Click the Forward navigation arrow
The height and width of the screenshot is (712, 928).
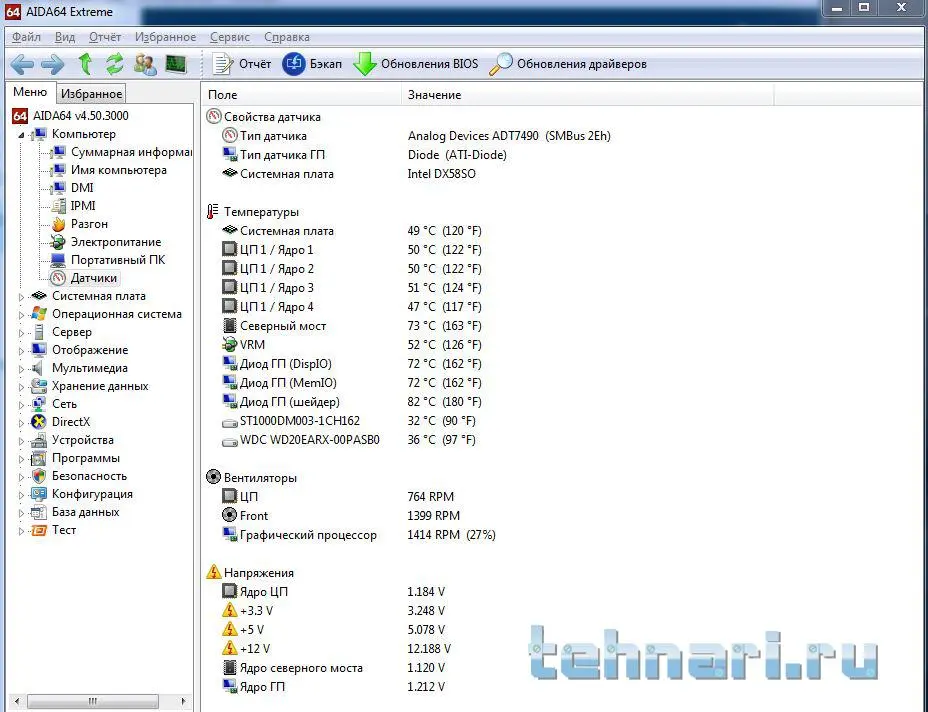pyautogui.click(x=52, y=64)
